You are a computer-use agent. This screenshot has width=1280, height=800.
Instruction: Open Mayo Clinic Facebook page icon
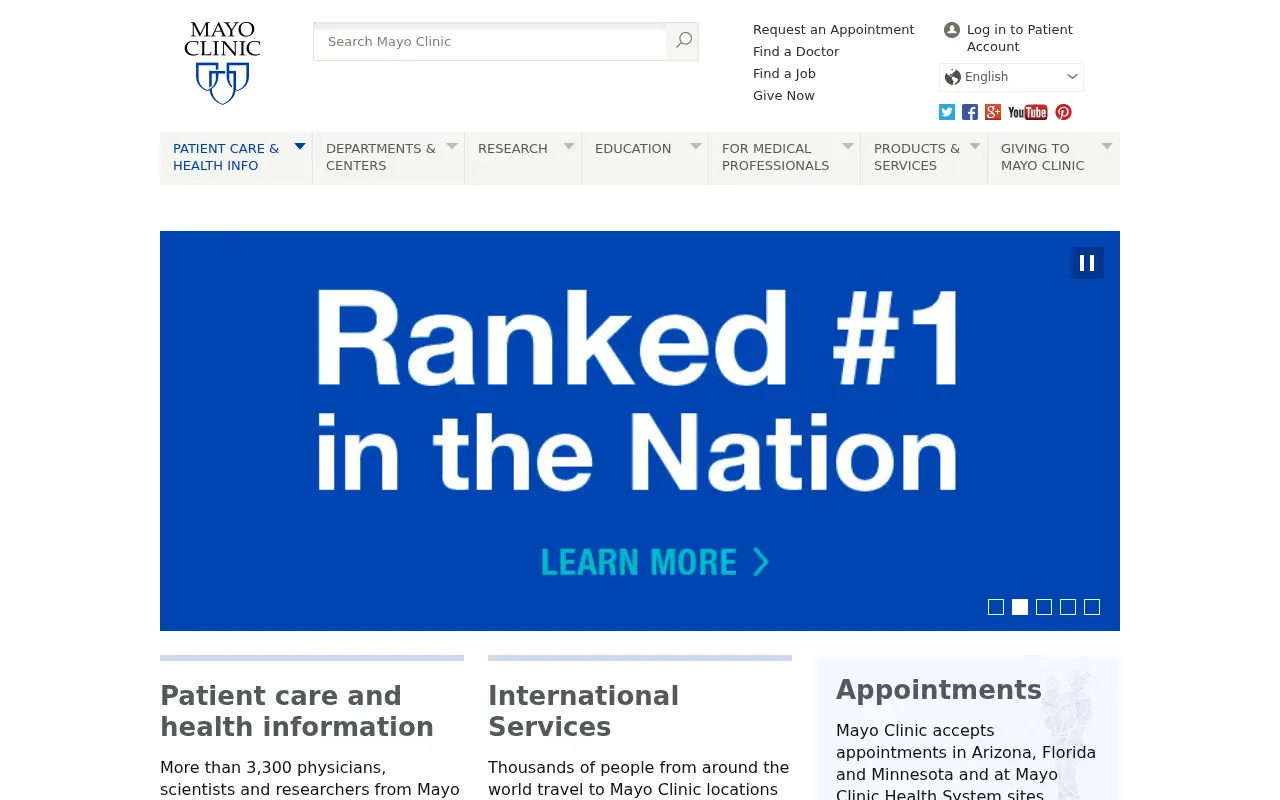point(970,112)
